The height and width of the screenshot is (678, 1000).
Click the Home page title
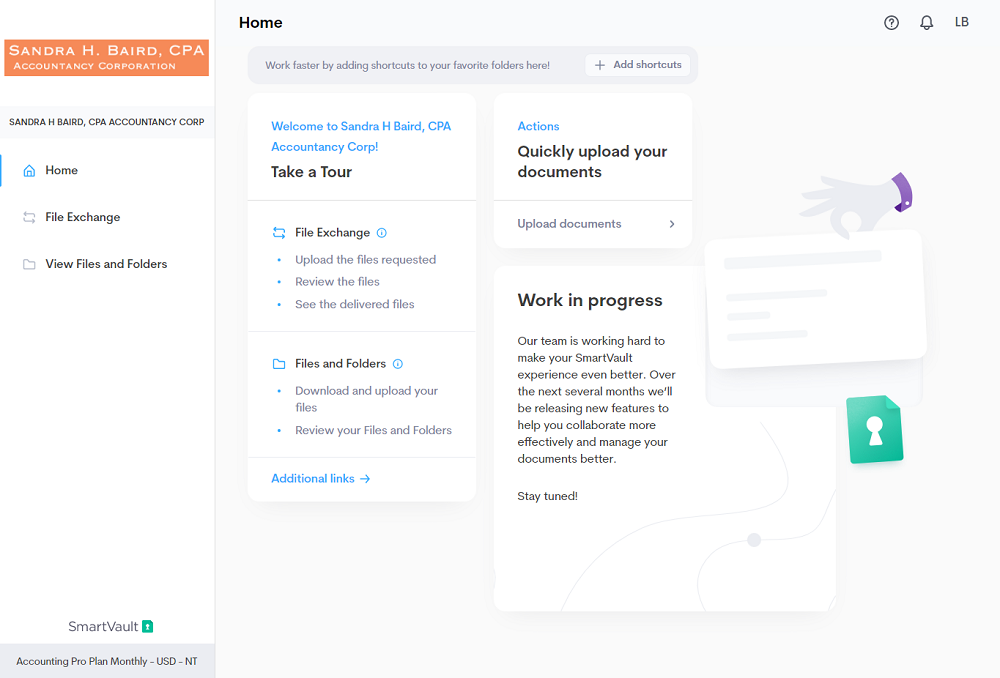260,23
